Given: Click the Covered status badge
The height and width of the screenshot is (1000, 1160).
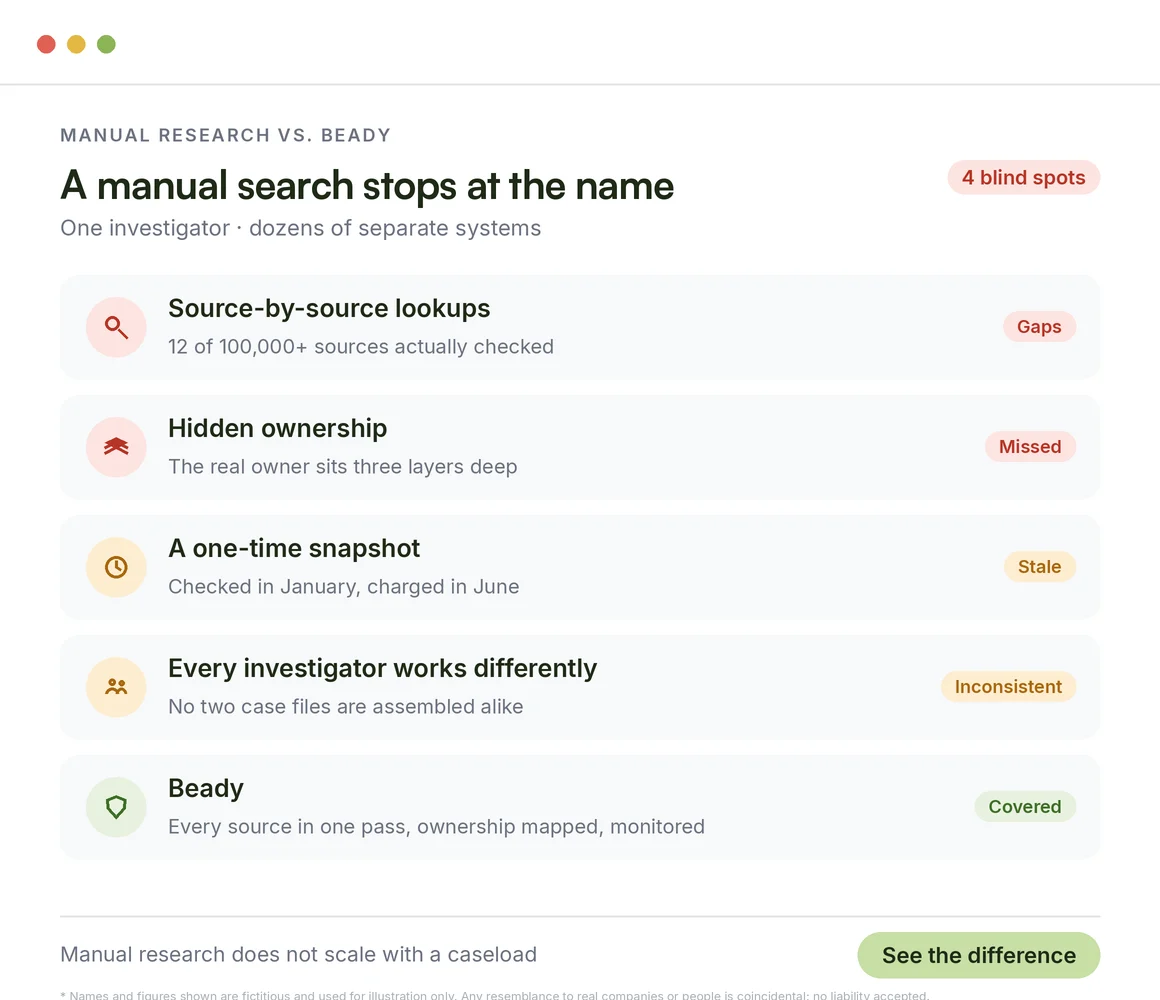Looking at the screenshot, I should click(1025, 806).
